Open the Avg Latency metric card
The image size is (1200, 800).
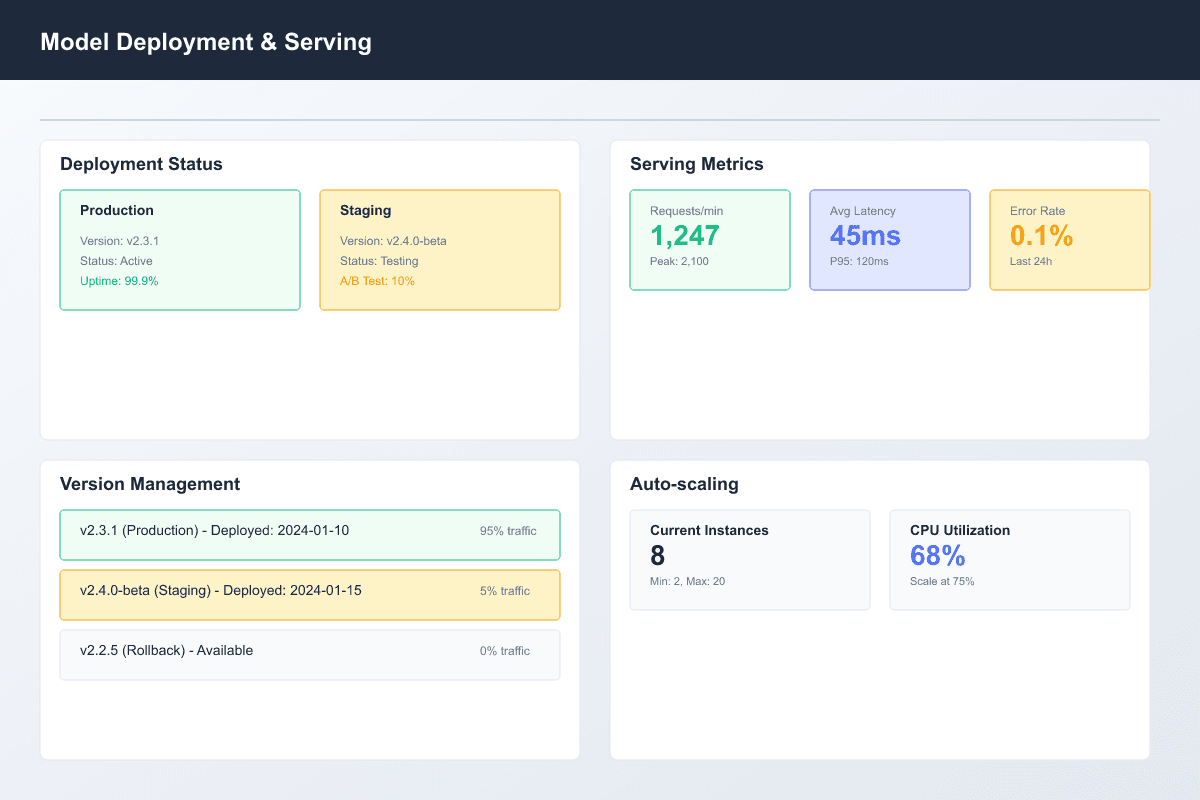click(x=890, y=240)
